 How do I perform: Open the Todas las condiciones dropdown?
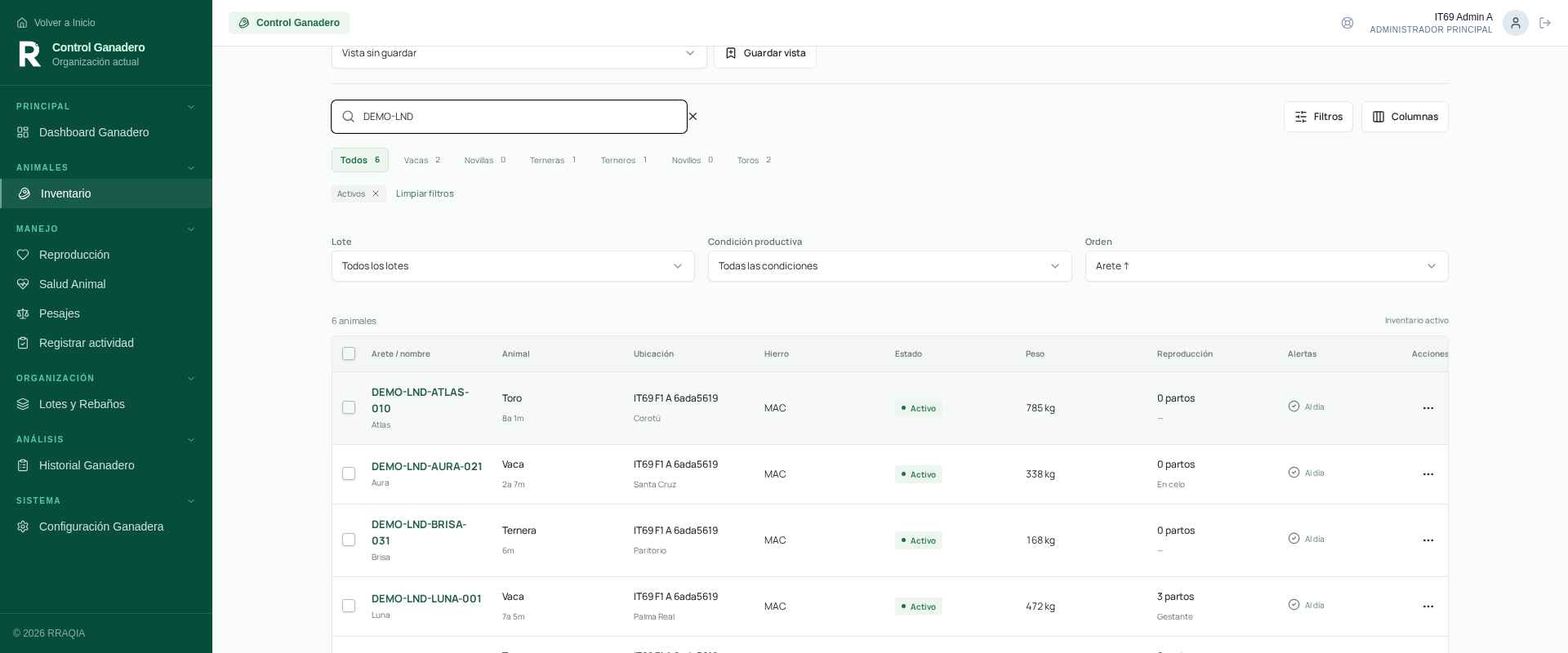(889, 266)
